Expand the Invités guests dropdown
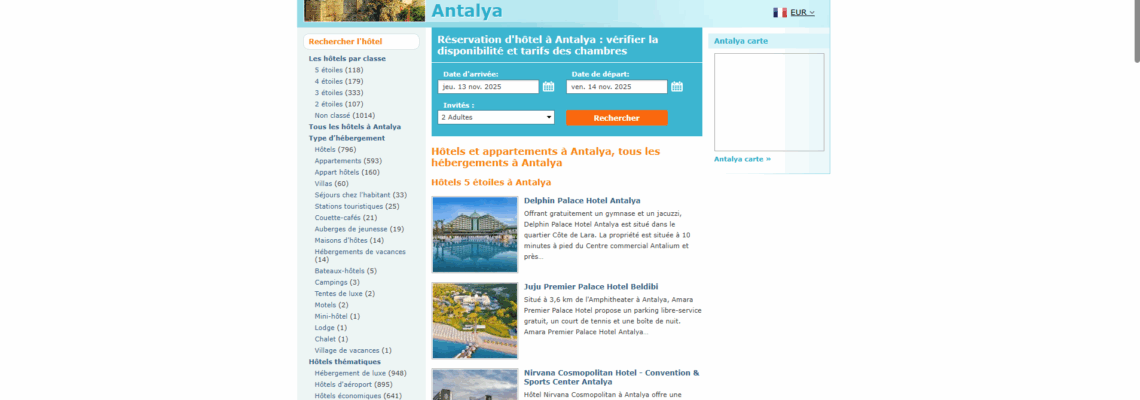Screen dimensions: 1140x400 pos(496,117)
